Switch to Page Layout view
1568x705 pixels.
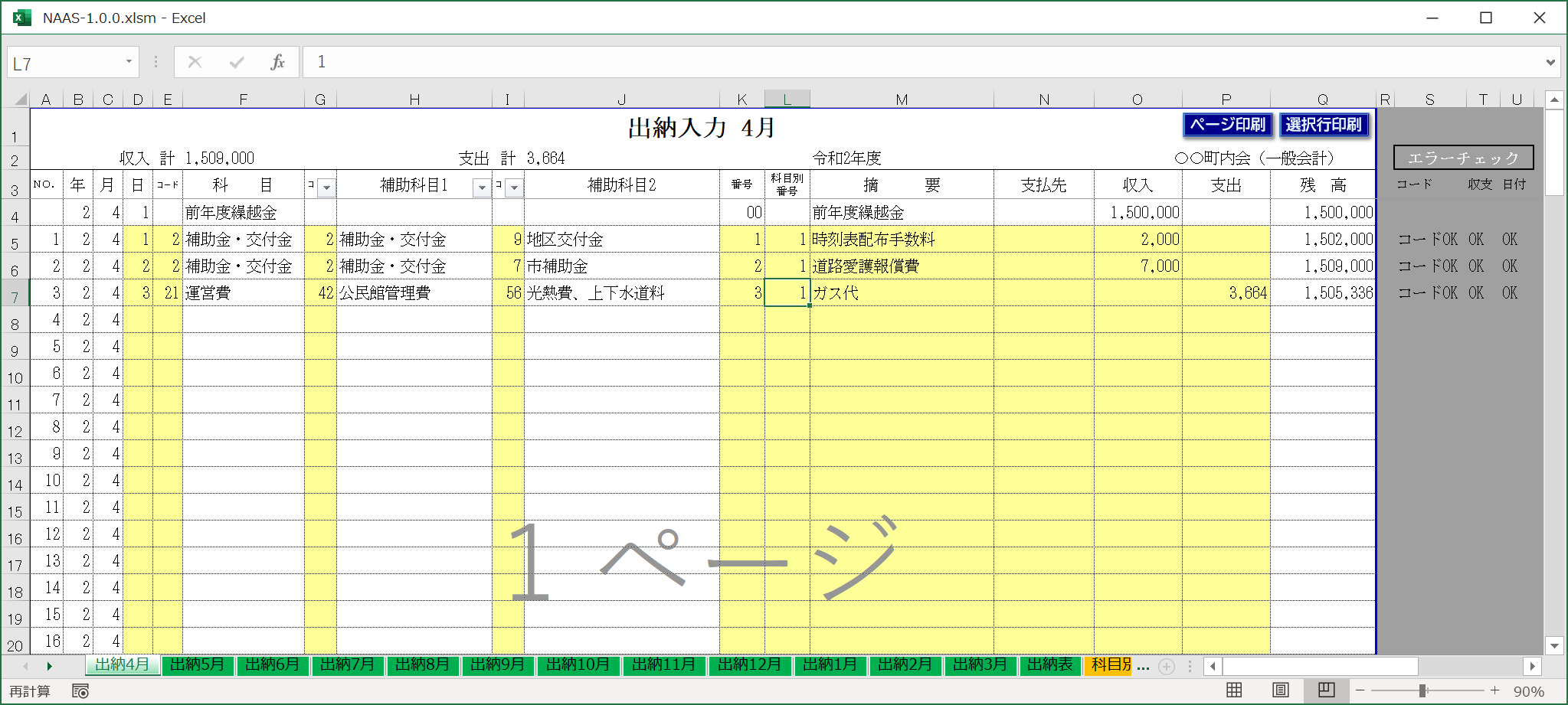[1280, 690]
